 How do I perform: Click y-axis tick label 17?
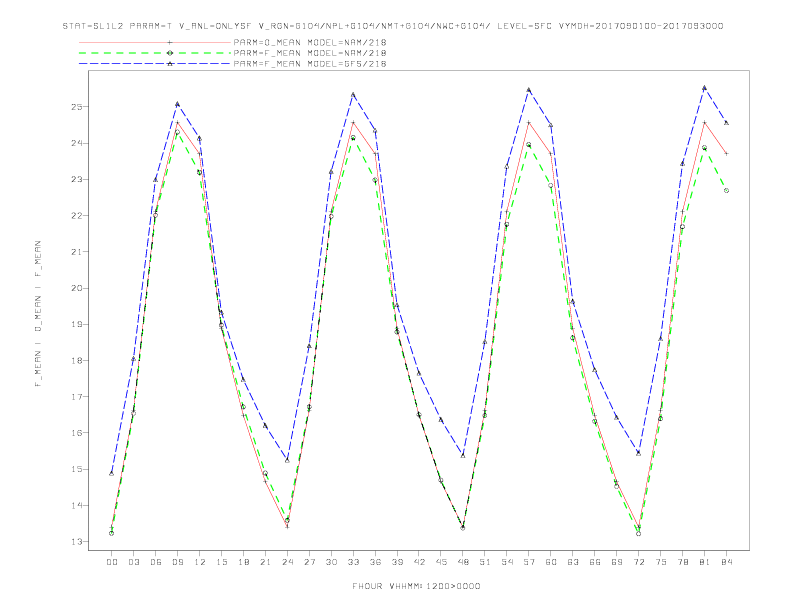point(76,396)
